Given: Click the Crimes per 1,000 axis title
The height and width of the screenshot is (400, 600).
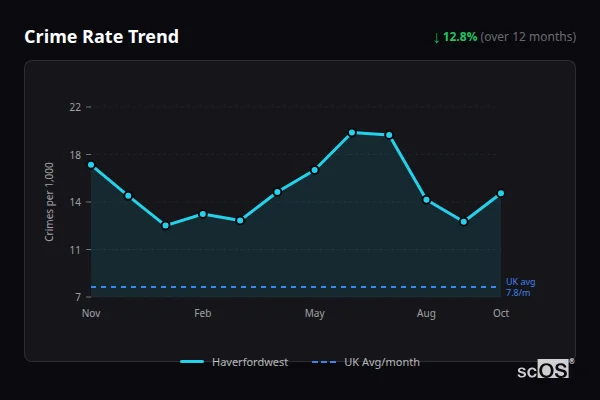Looking at the screenshot, I should click(x=49, y=202).
